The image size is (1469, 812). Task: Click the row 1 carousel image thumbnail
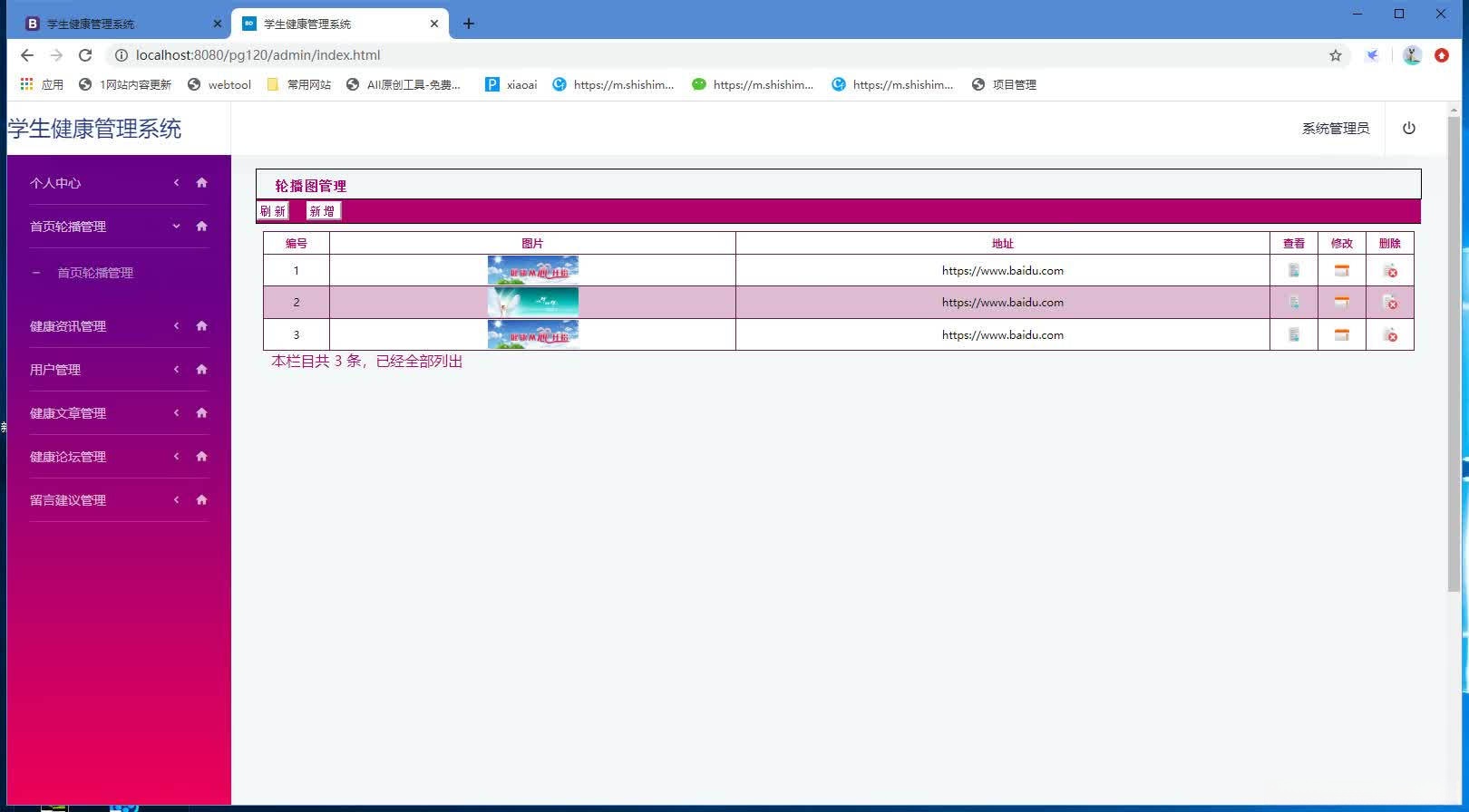(x=533, y=270)
